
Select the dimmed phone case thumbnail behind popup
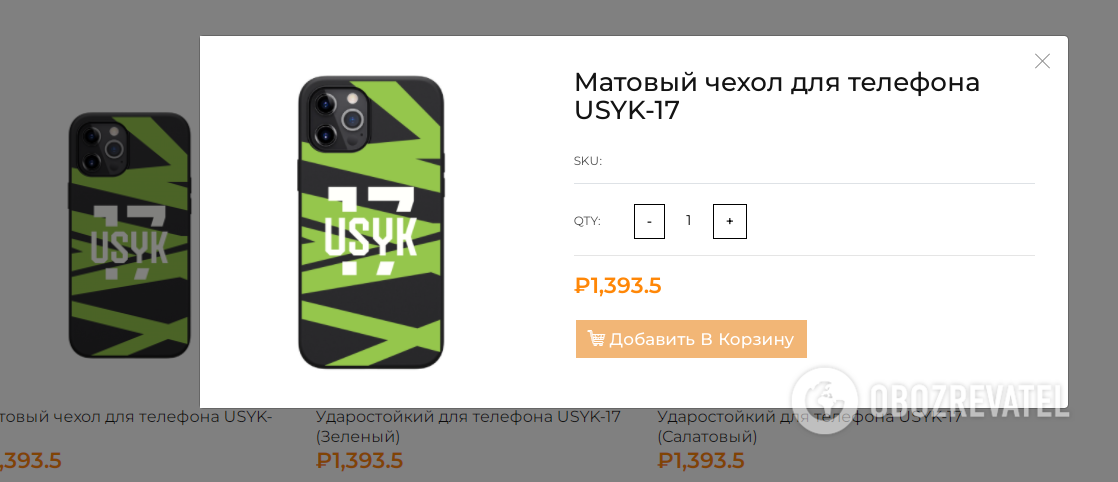pos(129,235)
